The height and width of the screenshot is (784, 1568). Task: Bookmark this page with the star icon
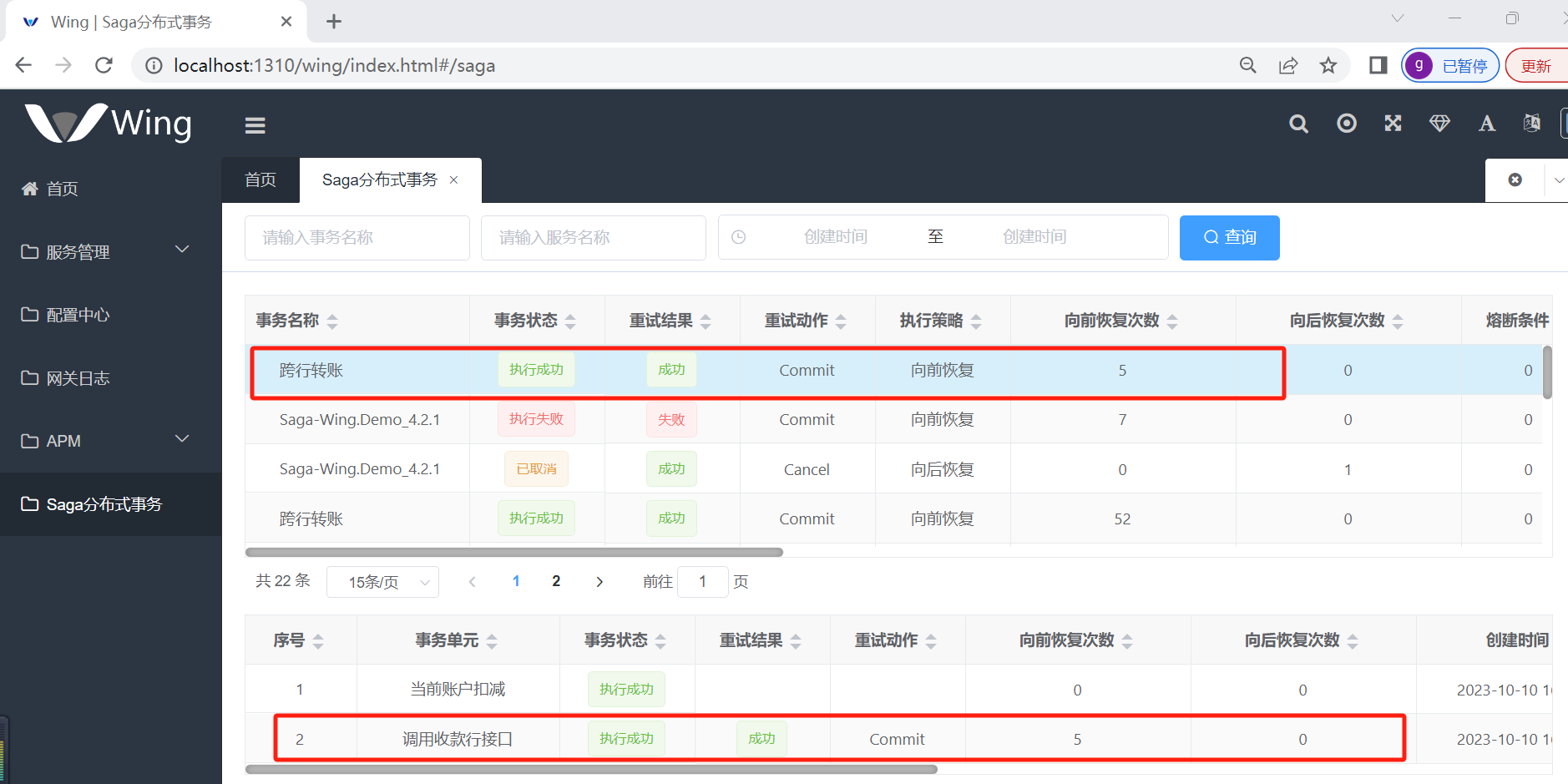coord(1328,65)
